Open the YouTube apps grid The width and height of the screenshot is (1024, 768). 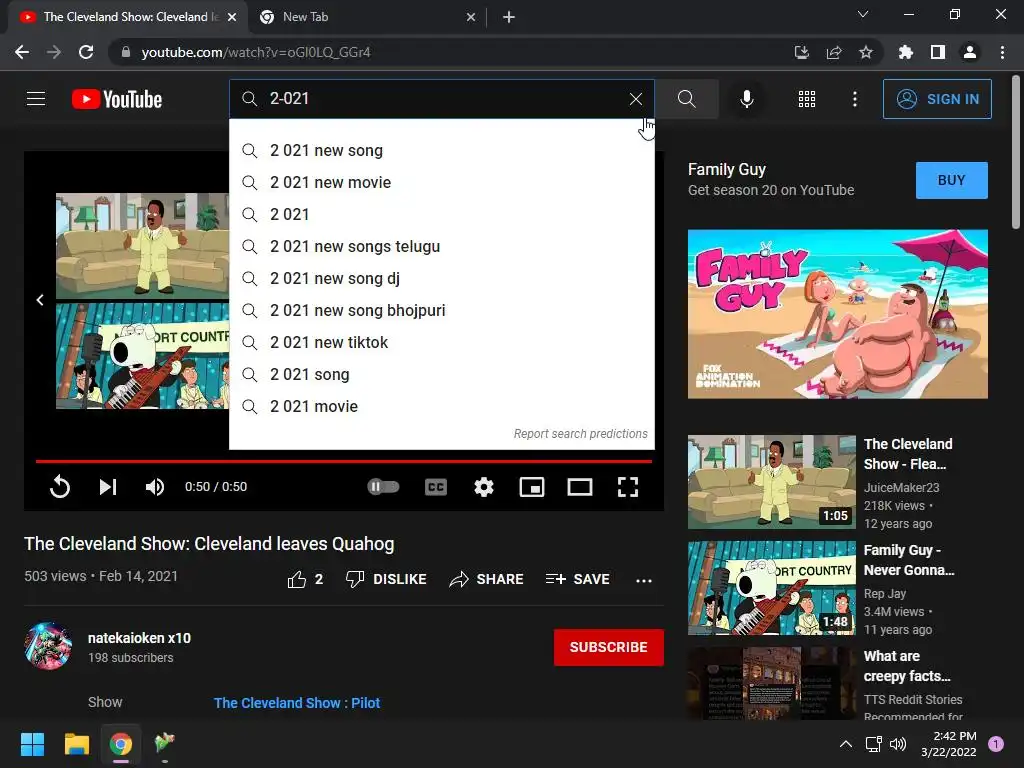click(x=807, y=99)
